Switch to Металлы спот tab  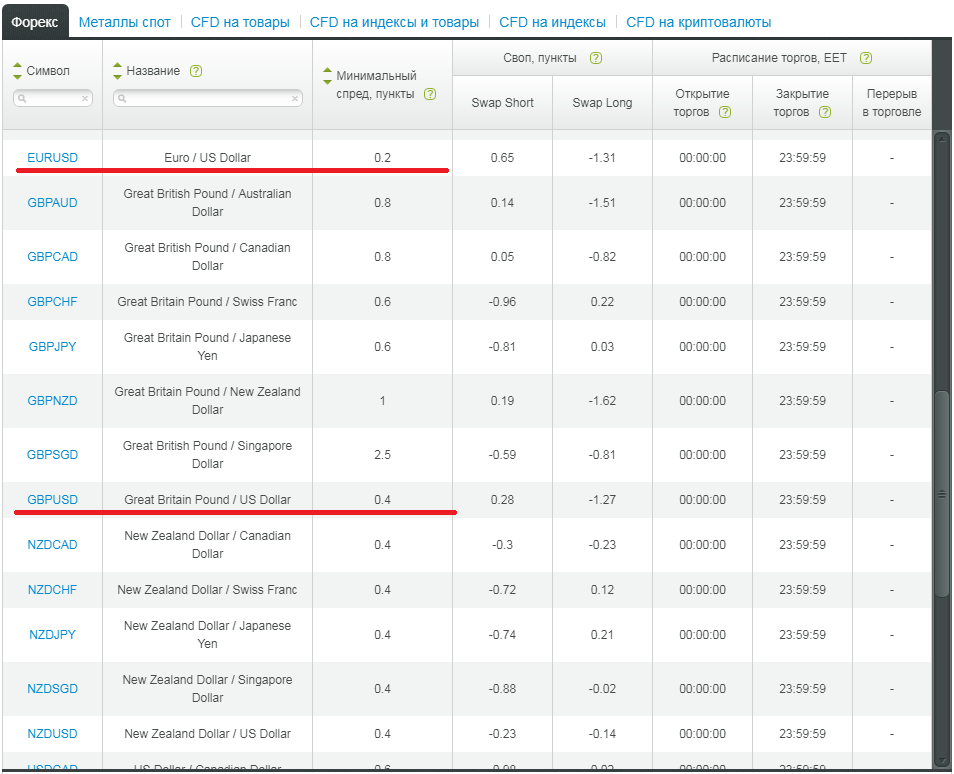[125, 22]
